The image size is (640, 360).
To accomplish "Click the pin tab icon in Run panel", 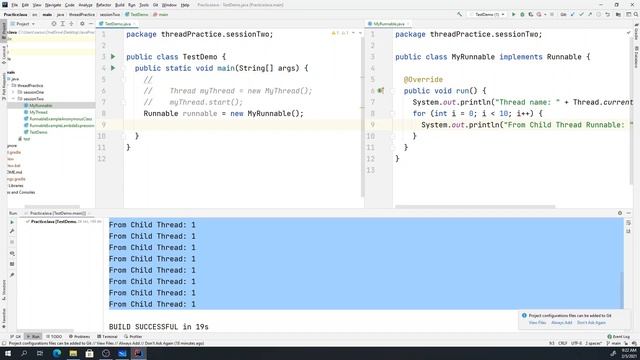I will (x=12, y=275).
